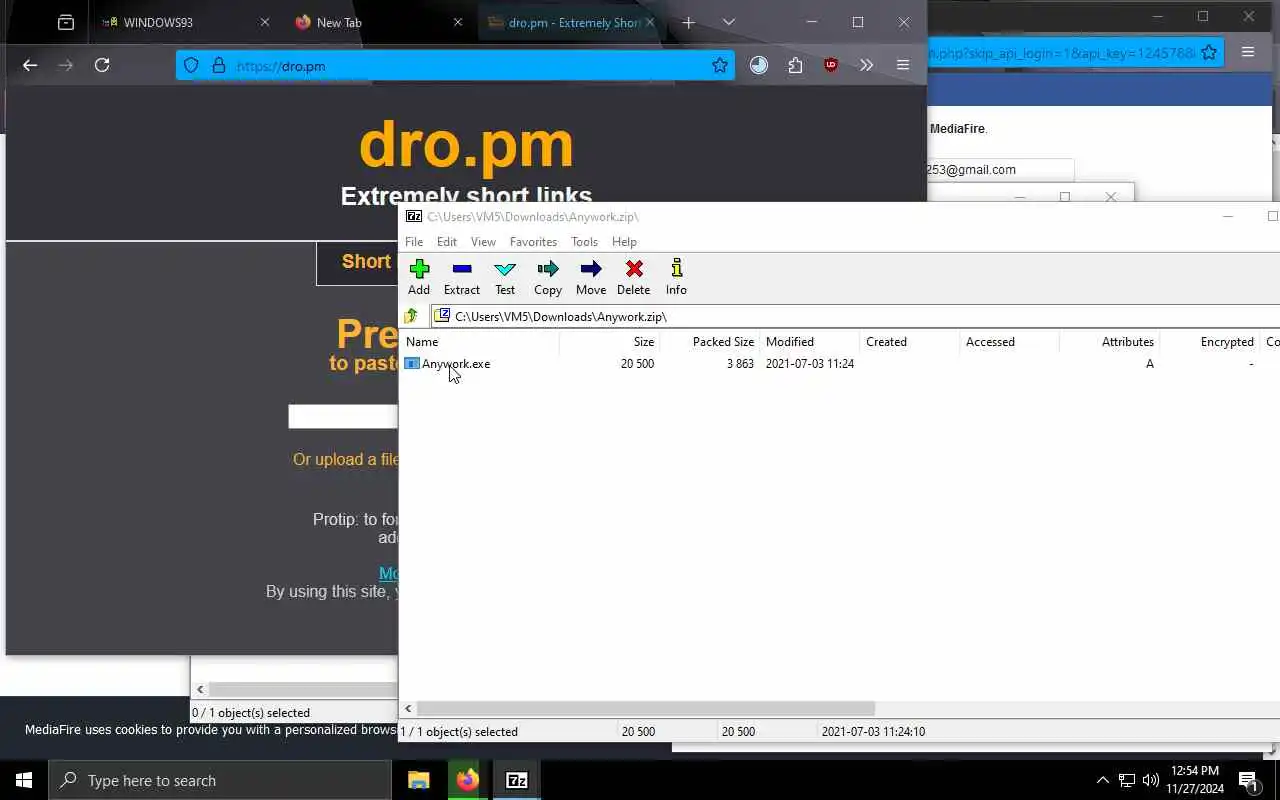
Task: Bookmark star in the MediaFire window
Action: coord(1209,52)
